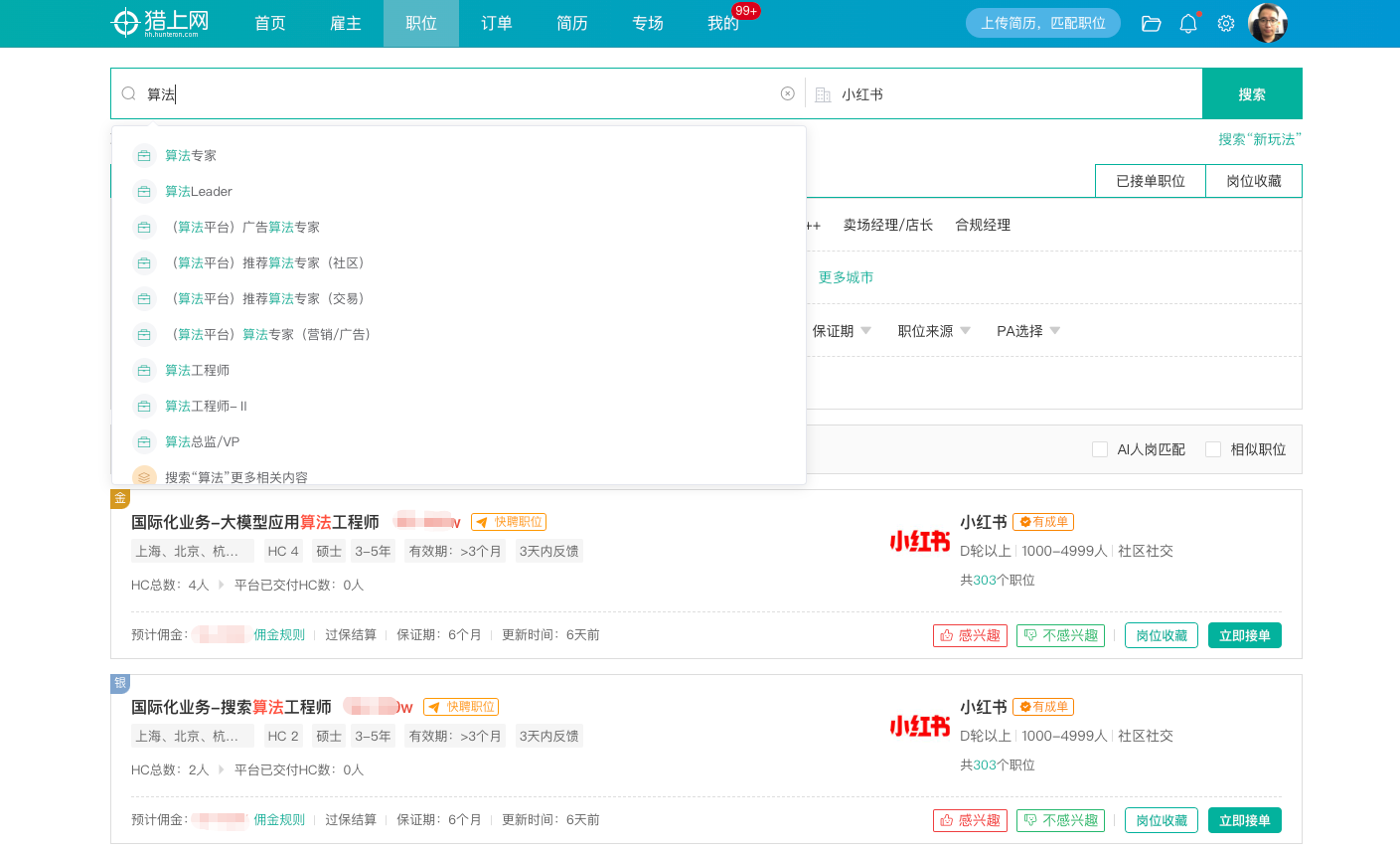Open the 职位来源 dropdown
Image resolution: width=1400 pixels, height=851 pixels.
(x=934, y=331)
